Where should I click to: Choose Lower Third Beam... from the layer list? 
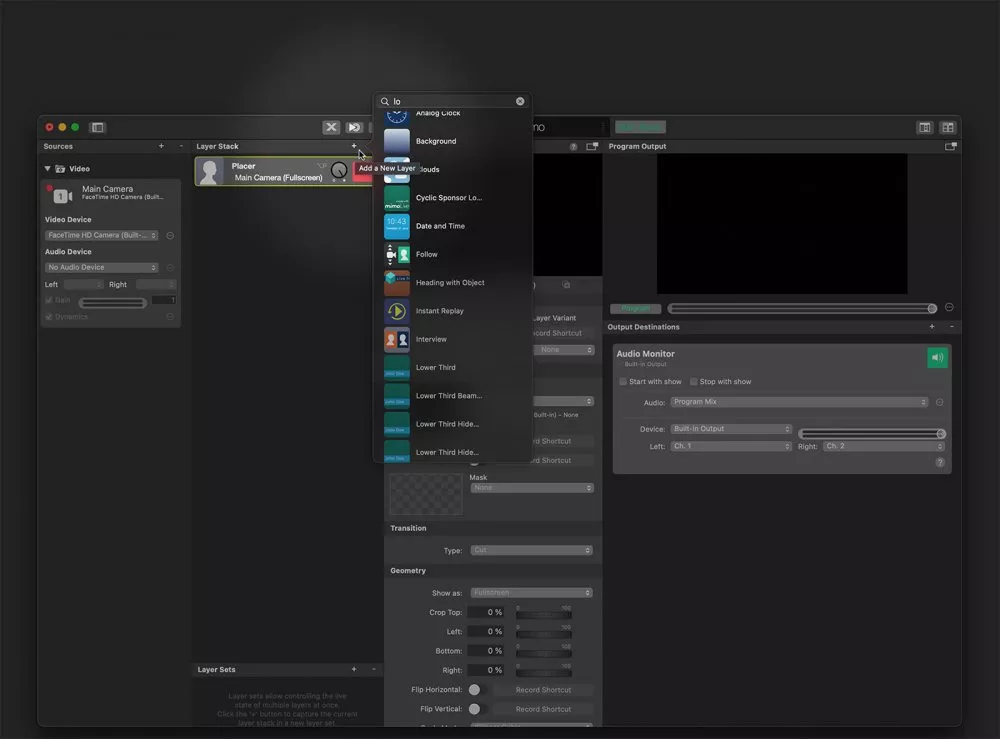pos(453,396)
